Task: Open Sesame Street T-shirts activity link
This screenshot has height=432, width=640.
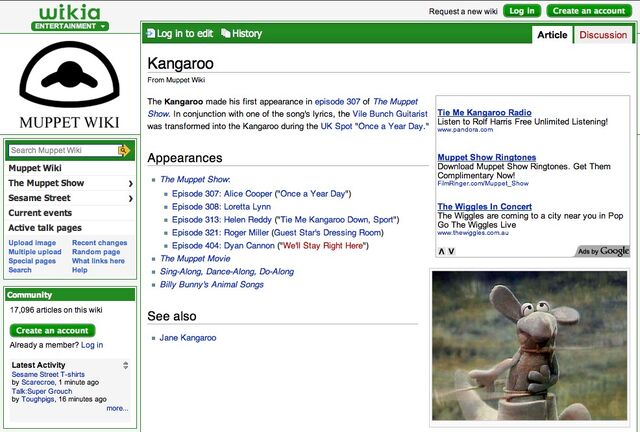Action: (48, 374)
